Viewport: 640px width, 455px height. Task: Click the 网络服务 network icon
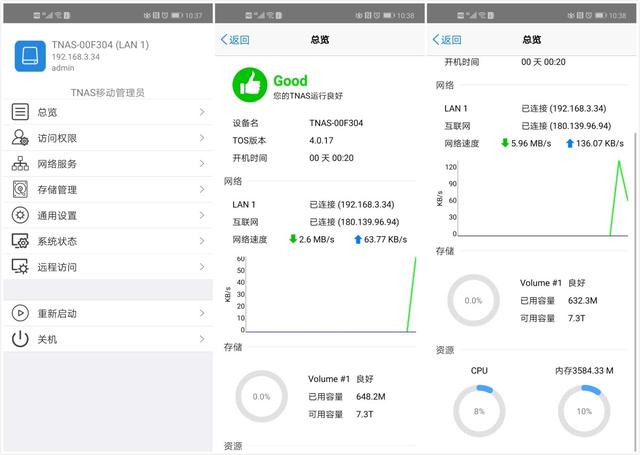pos(20,164)
